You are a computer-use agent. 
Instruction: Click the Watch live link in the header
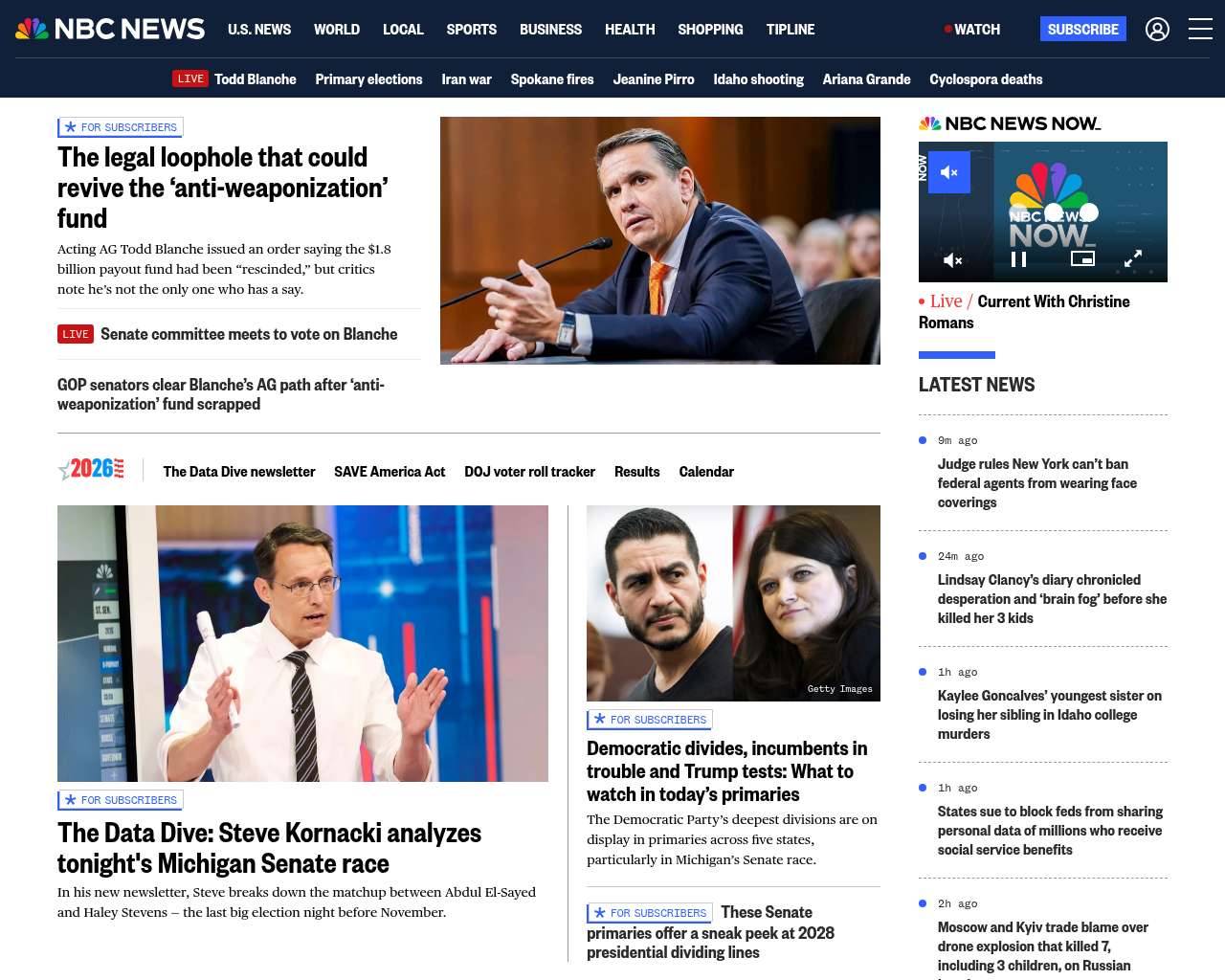pos(972,30)
